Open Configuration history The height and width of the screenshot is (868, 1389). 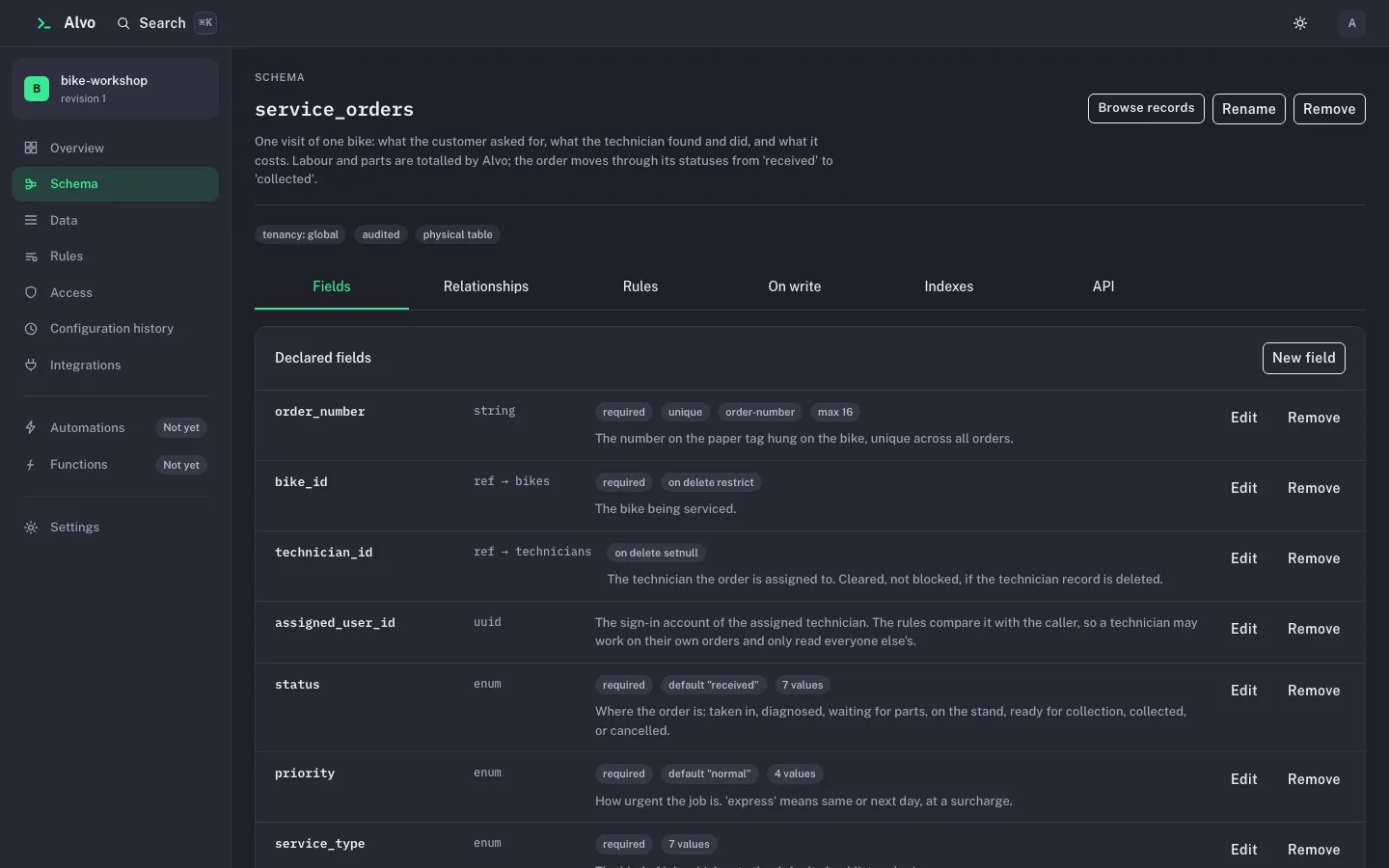tap(115, 329)
